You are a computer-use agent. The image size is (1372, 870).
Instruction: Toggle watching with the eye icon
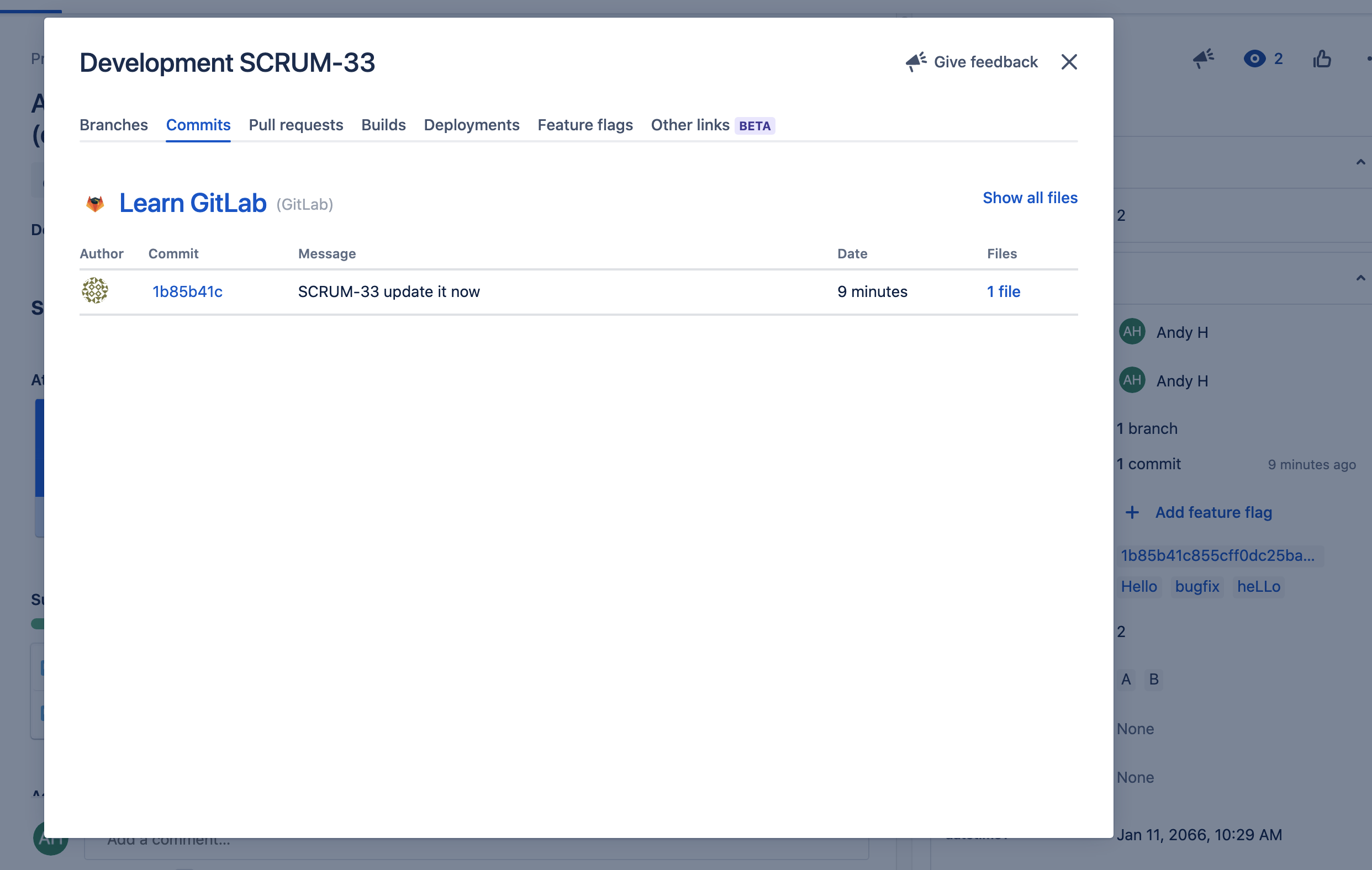[1254, 59]
